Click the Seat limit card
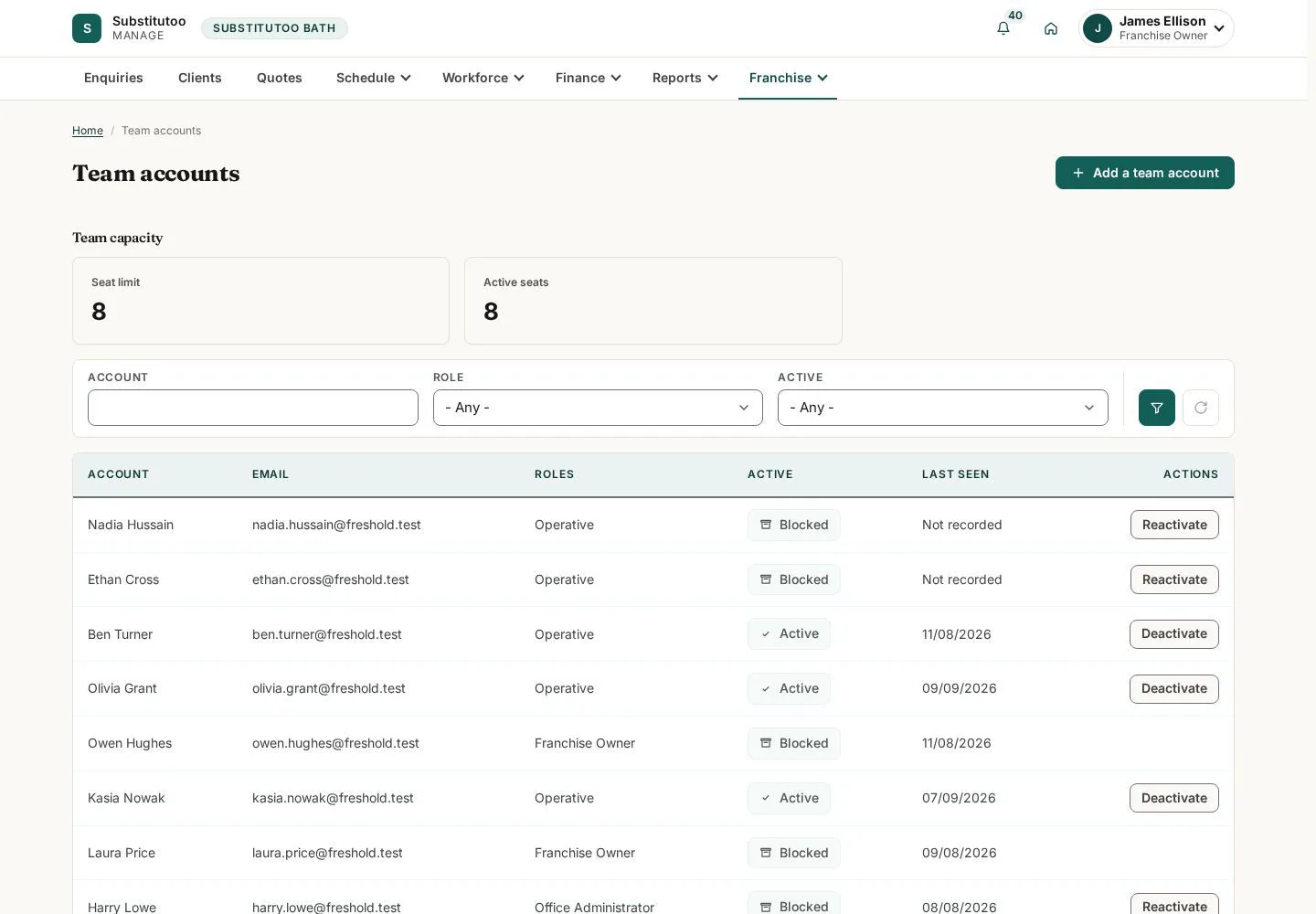Image resolution: width=1316 pixels, height=914 pixels. (x=260, y=301)
